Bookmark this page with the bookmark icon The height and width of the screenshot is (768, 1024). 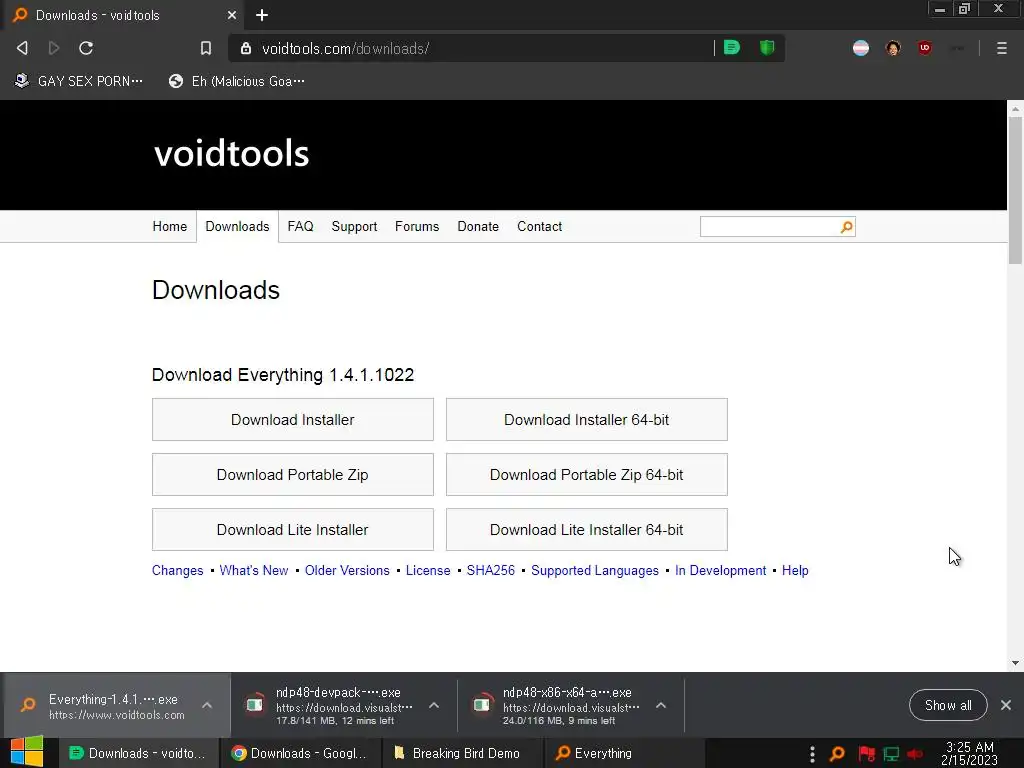pos(206,48)
